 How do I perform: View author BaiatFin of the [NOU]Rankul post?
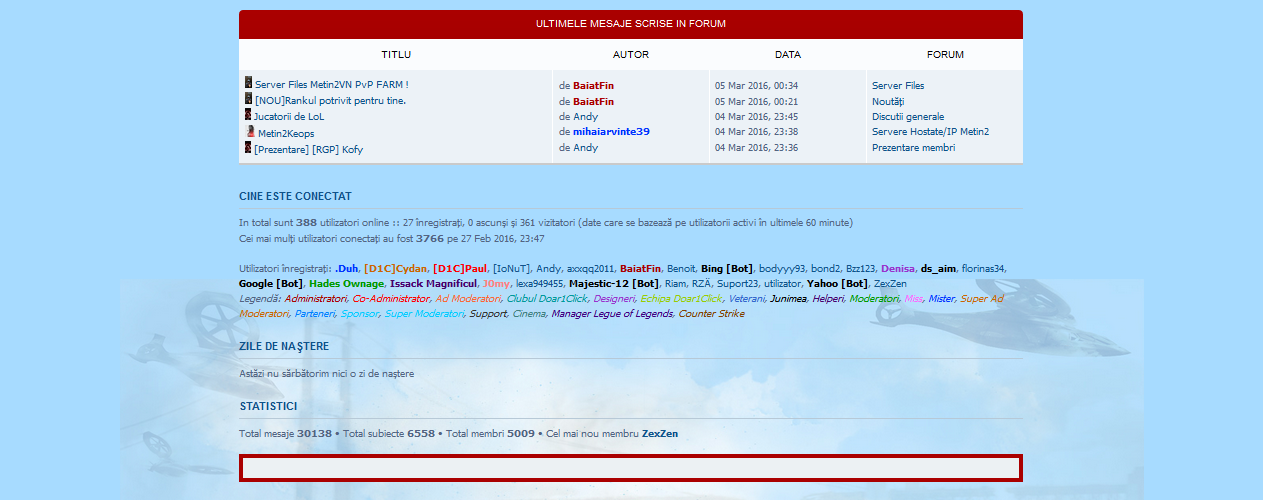click(x=593, y=101)
